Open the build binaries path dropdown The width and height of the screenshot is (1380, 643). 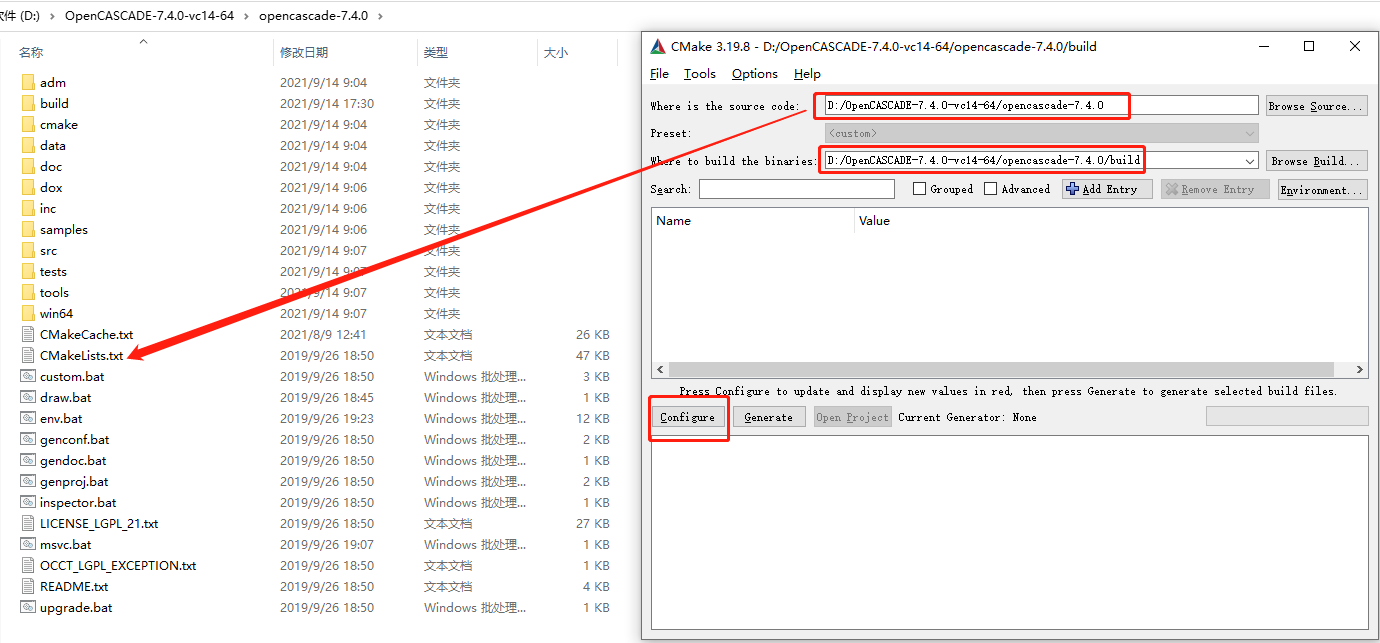(x=1250, y=160)
